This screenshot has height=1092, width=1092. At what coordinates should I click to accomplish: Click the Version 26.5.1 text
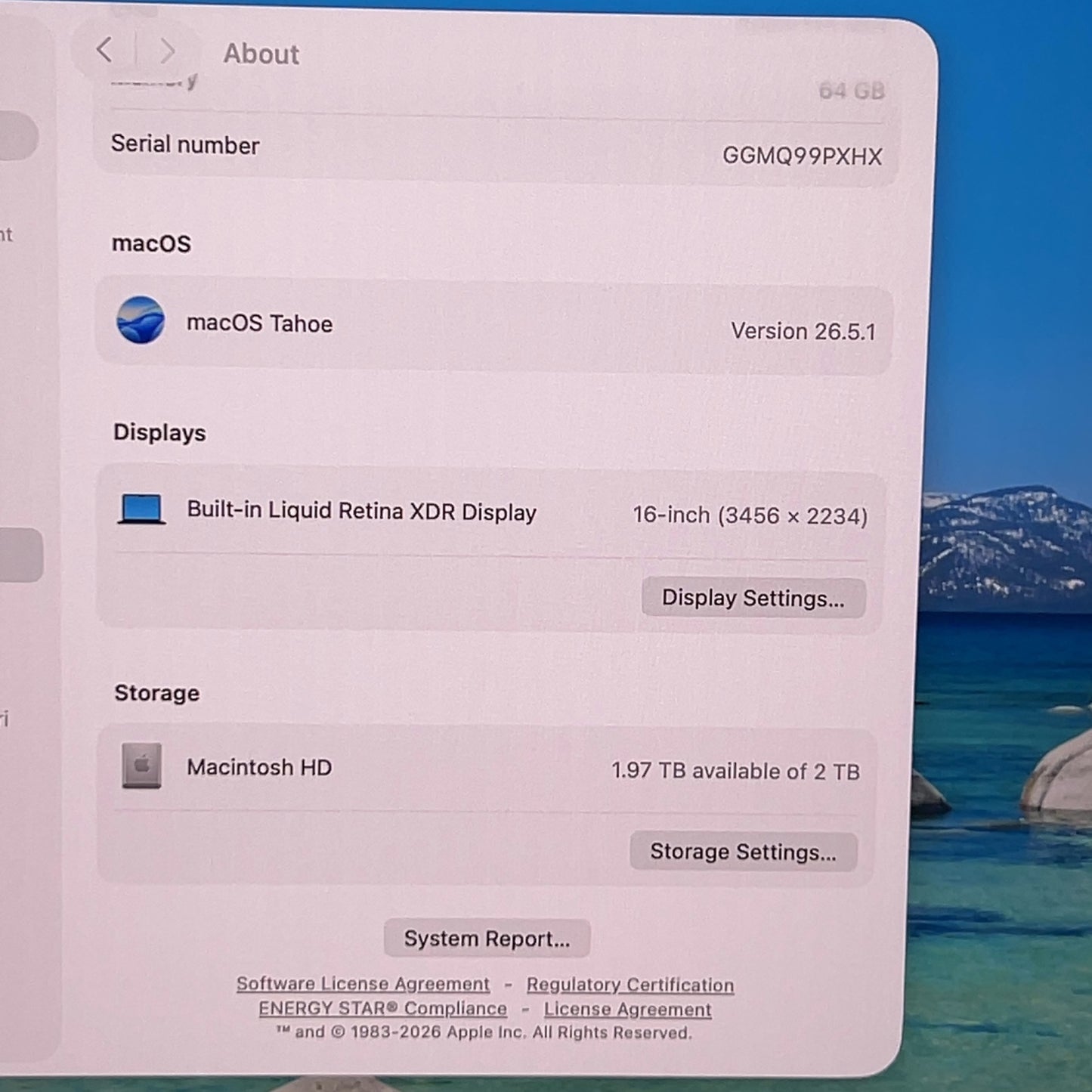[803, 331]
